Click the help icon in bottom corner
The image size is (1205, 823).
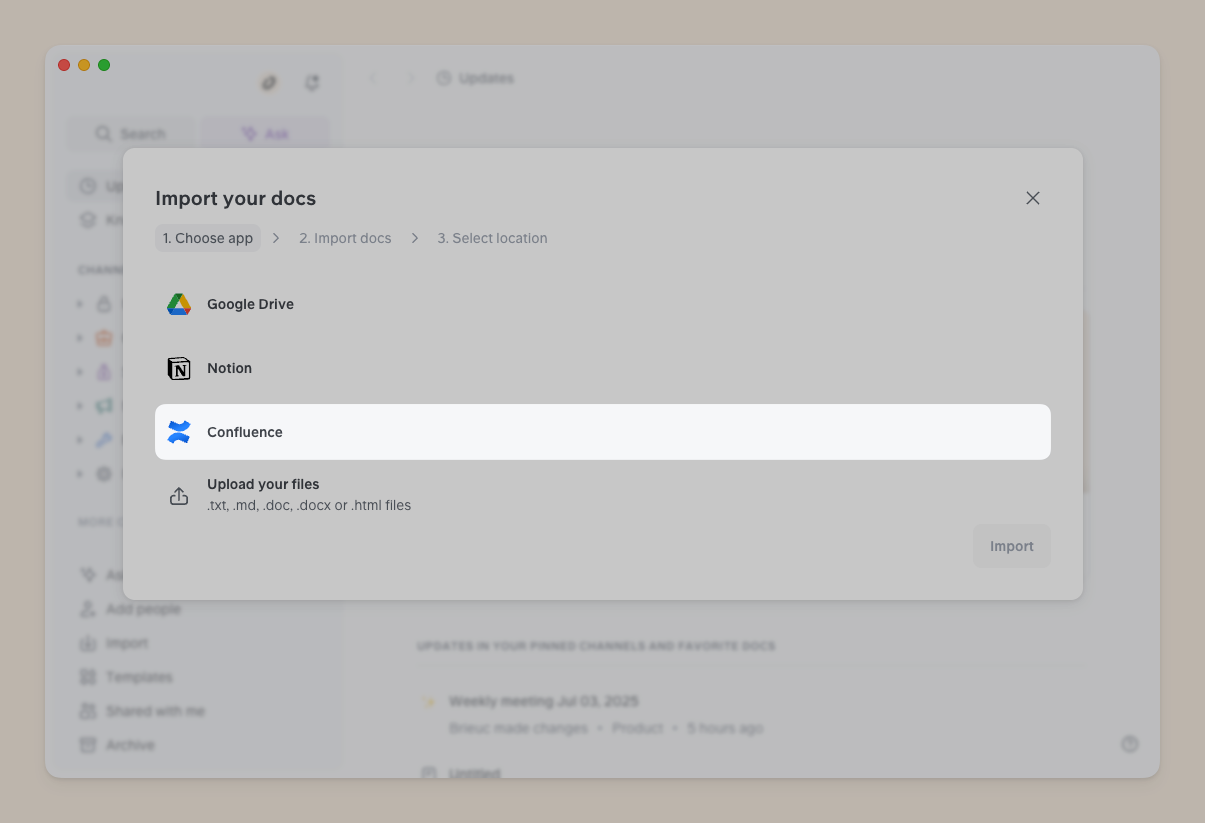tap(1130, 744)
